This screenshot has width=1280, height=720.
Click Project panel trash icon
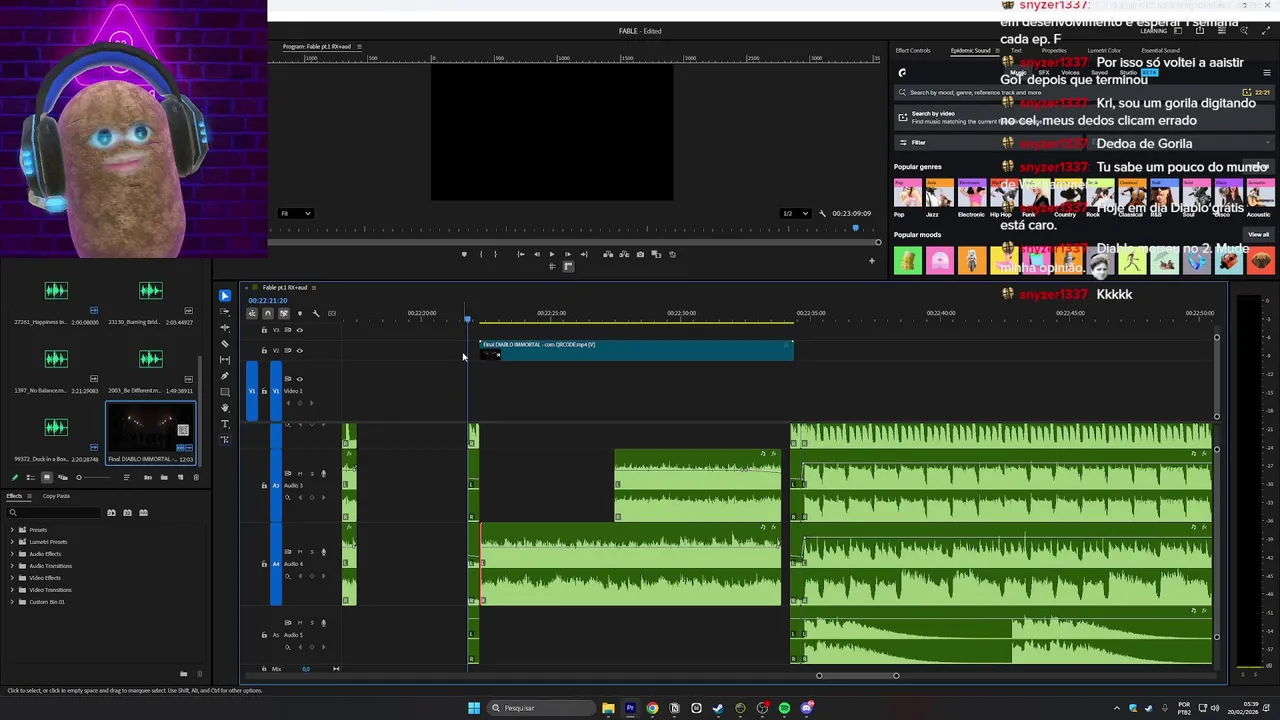pos(196,477)
